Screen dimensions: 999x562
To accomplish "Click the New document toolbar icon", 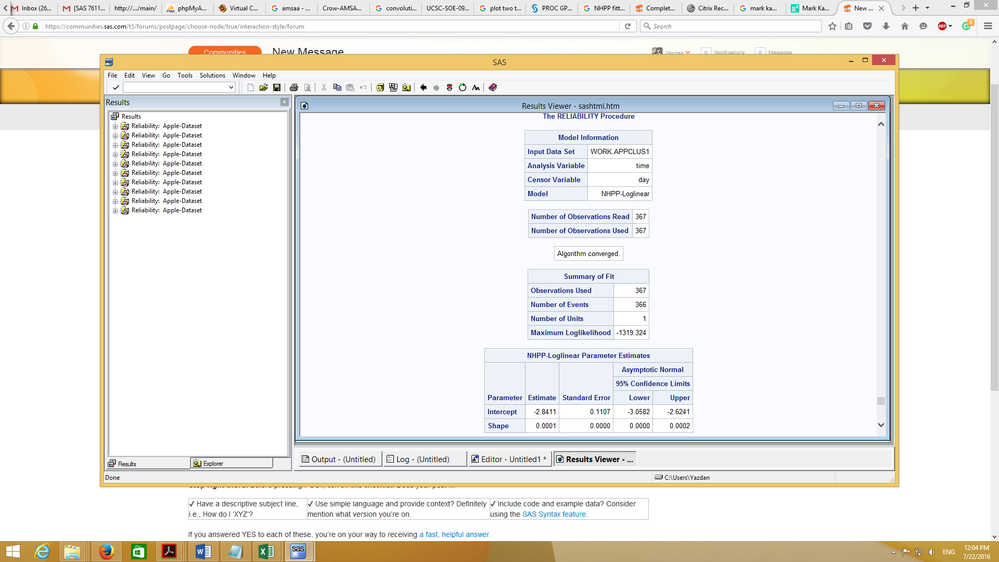I will coord(251,88).
